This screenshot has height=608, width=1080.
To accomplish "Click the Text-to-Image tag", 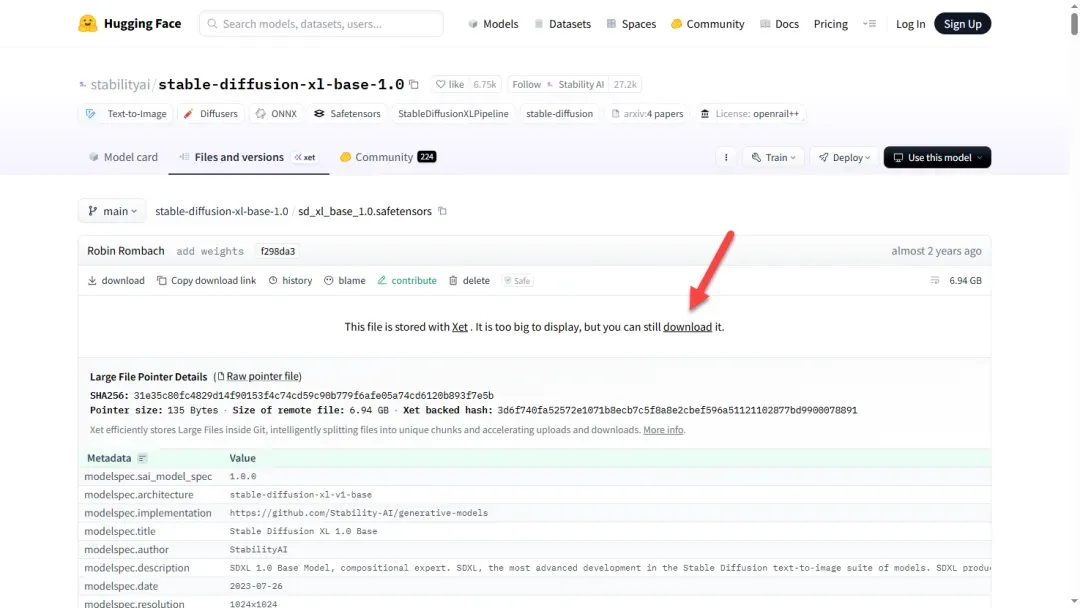I will (x=127, y=114).
